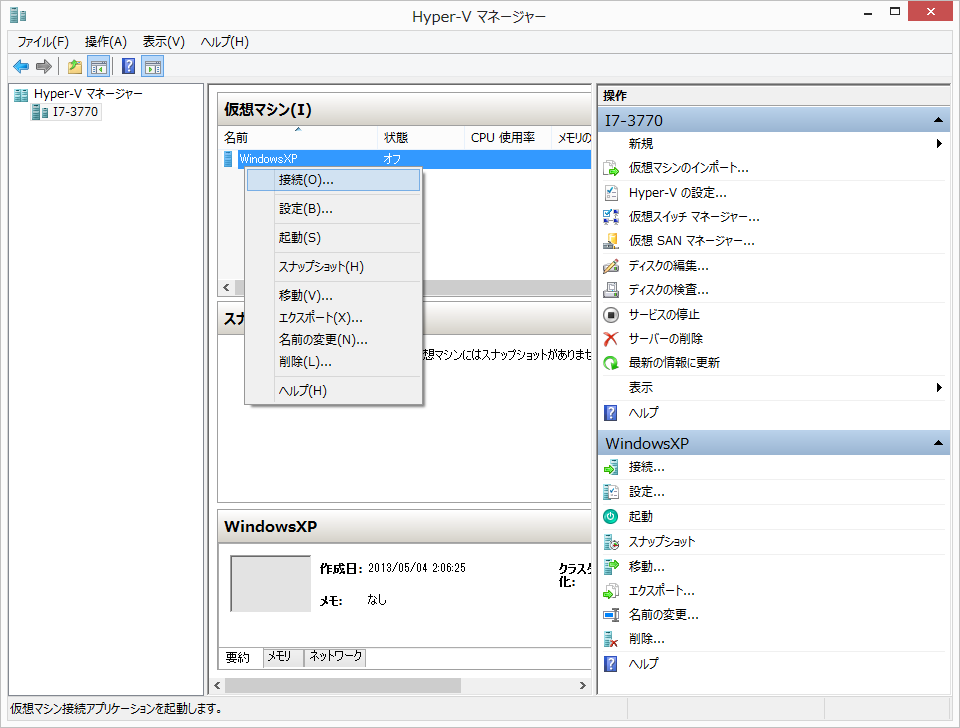Image resolution: width=960 pixels, height=728 pixels.
Task: Click the bottom horizontal scrollbar thumb
Action: pyautogui.click(x=343, y=685)
